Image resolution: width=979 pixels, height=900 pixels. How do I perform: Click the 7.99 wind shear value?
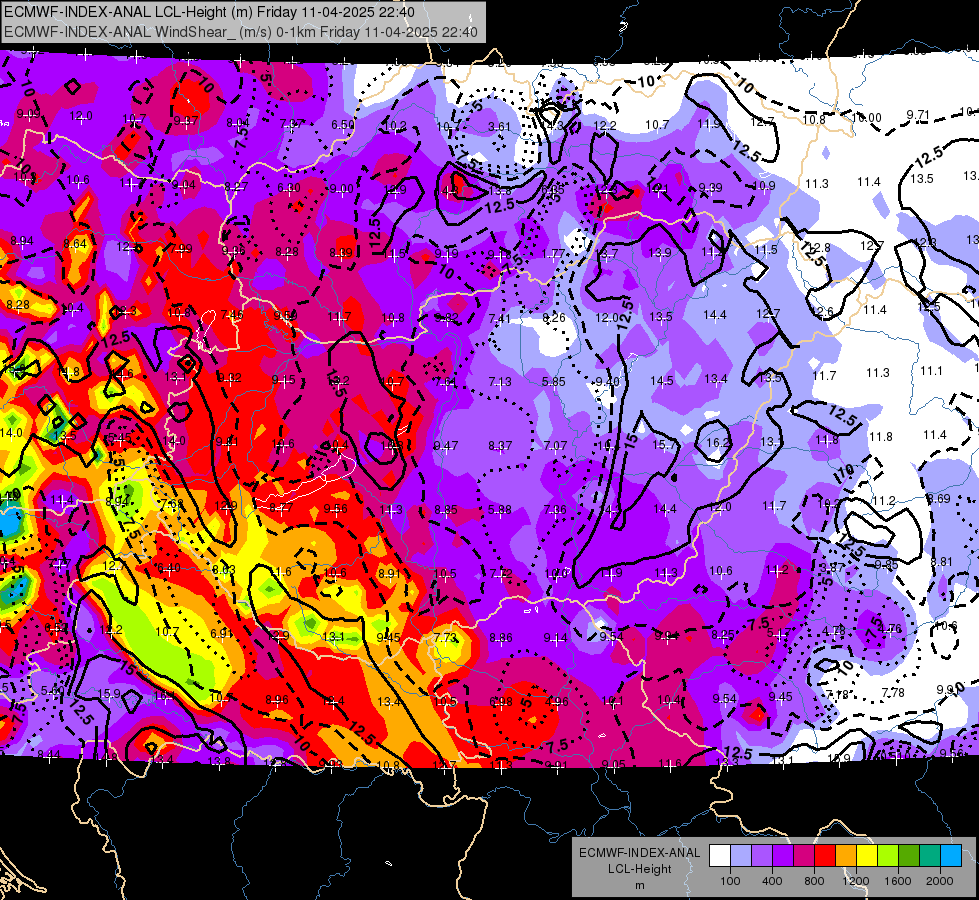(x=180, y=249)
